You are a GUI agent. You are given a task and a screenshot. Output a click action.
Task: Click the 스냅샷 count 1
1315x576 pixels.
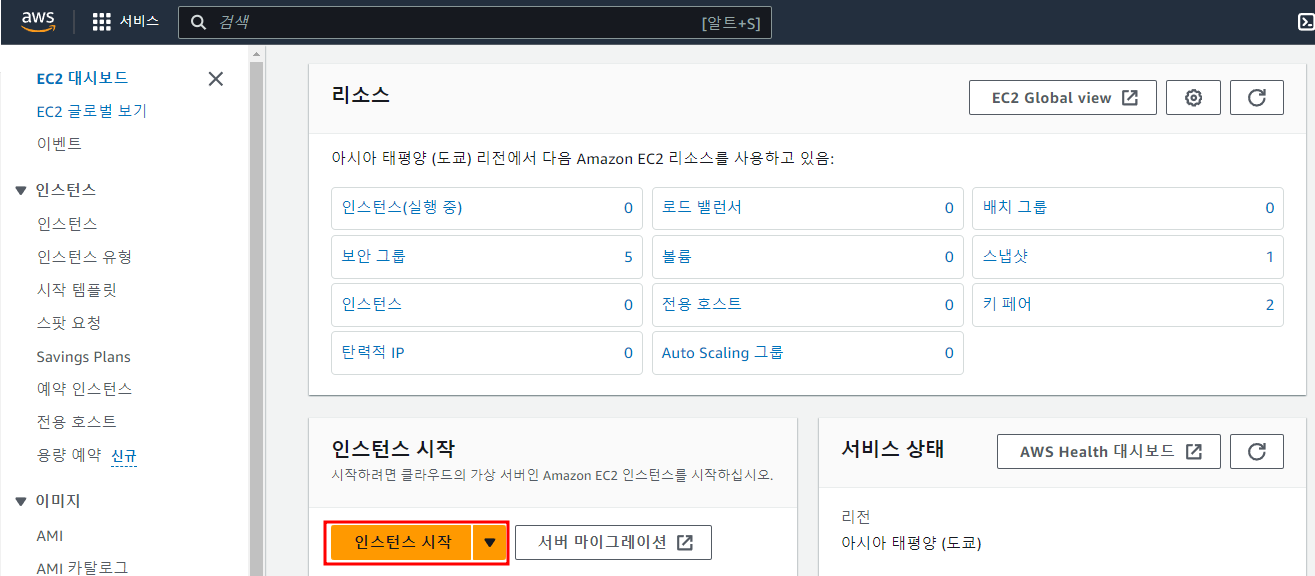click(x=1270, y=257)
